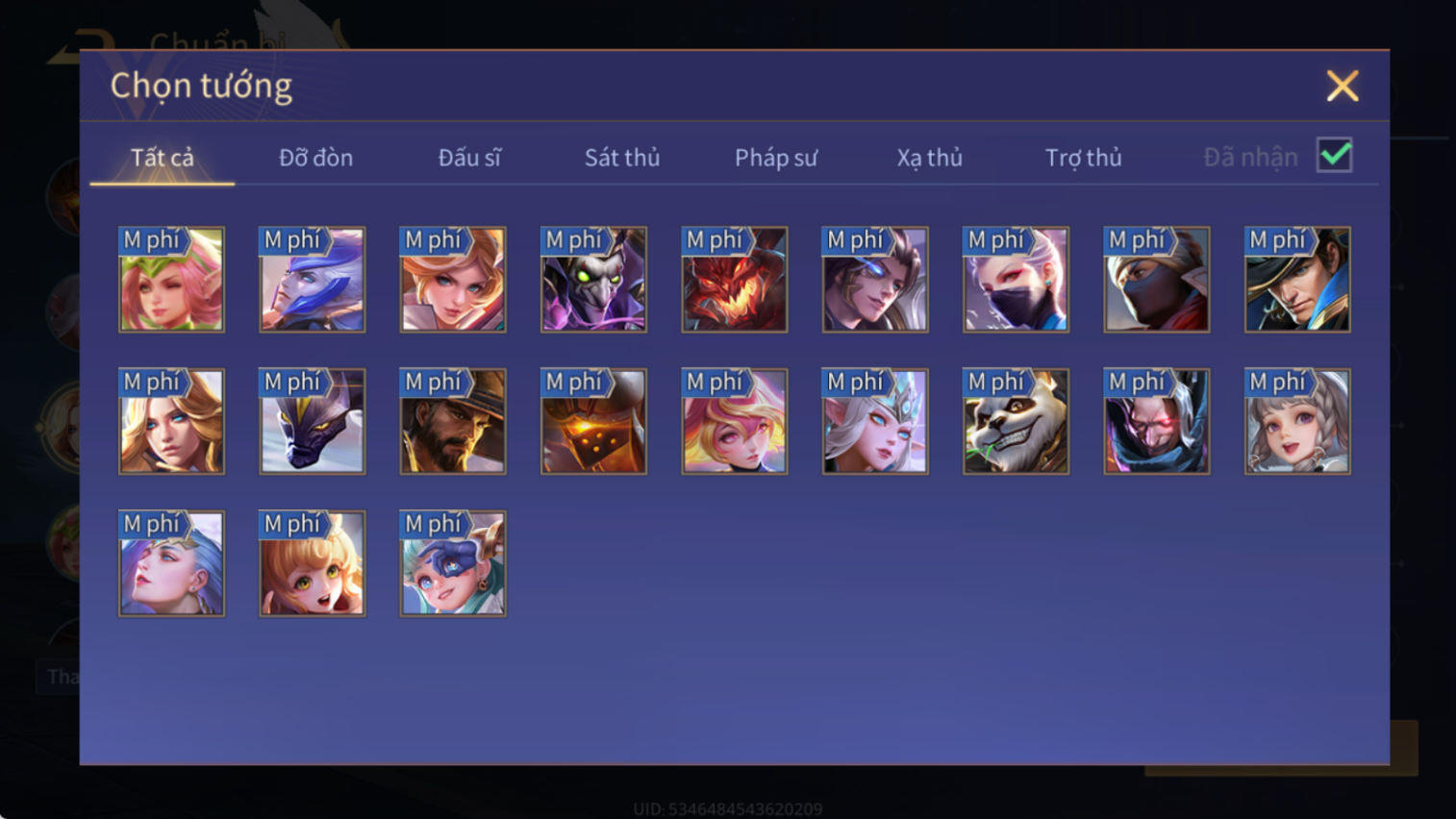Pick the girl hero with gray braids
Image resolution: width=1456 pixels, height=819 pixels.
[x=1297, y=421]
